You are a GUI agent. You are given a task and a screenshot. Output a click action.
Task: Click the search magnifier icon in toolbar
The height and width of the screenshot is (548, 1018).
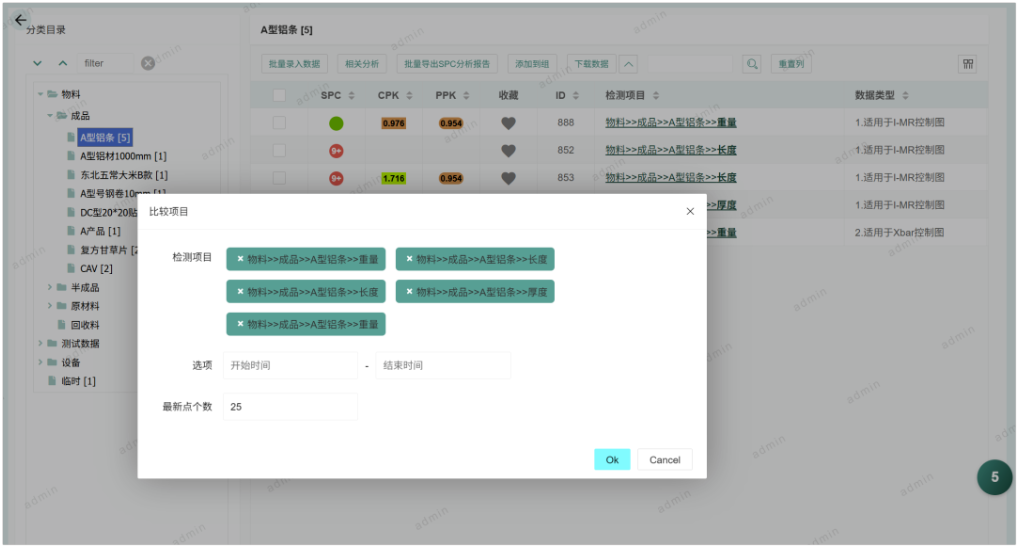click(x=751, y=64)
